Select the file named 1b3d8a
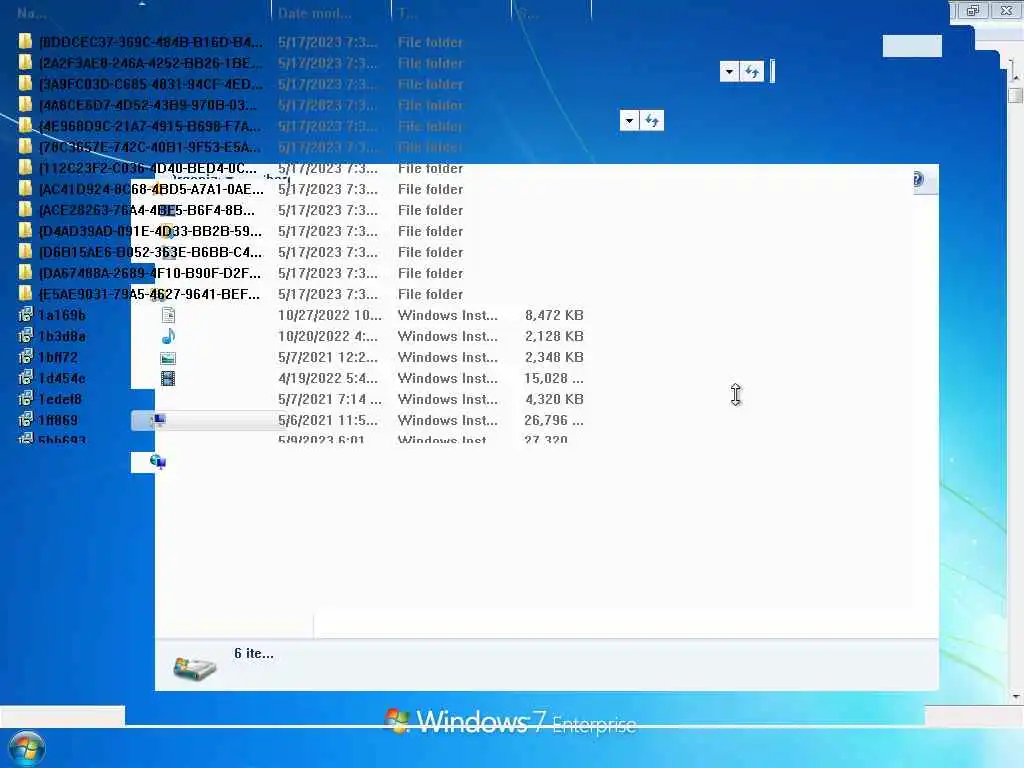This screenshot has height=768, width=1024. [x=62, y=336]
